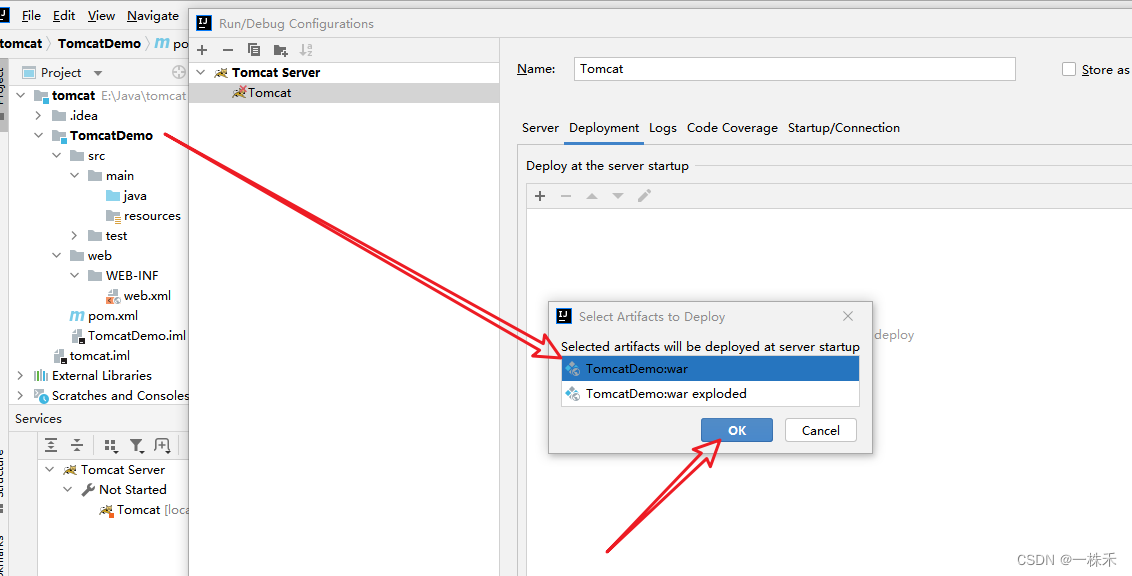1132x576 pixels.
Task: Collapse the web folder
Action: pos(56,256)
